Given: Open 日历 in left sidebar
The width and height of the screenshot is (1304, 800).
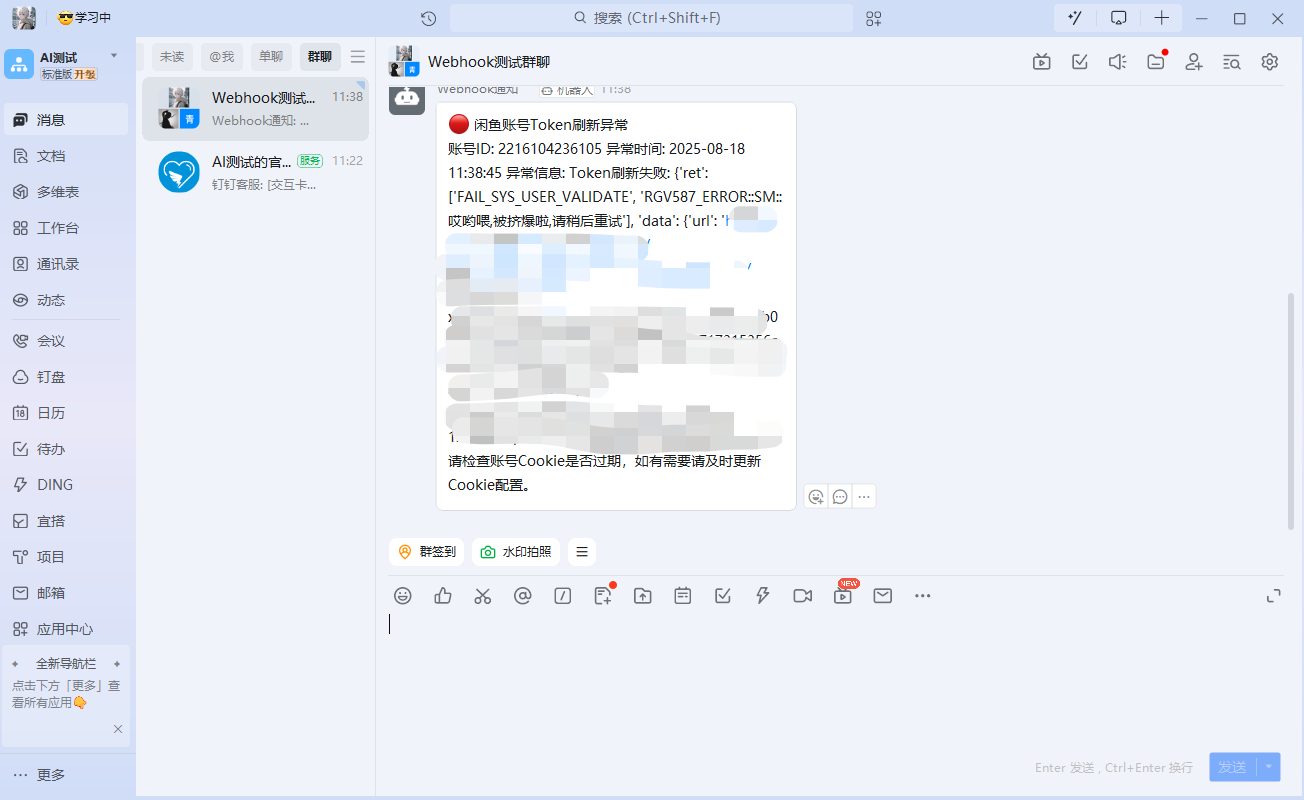Looking at the screenshot, I should tap(51, 413).
